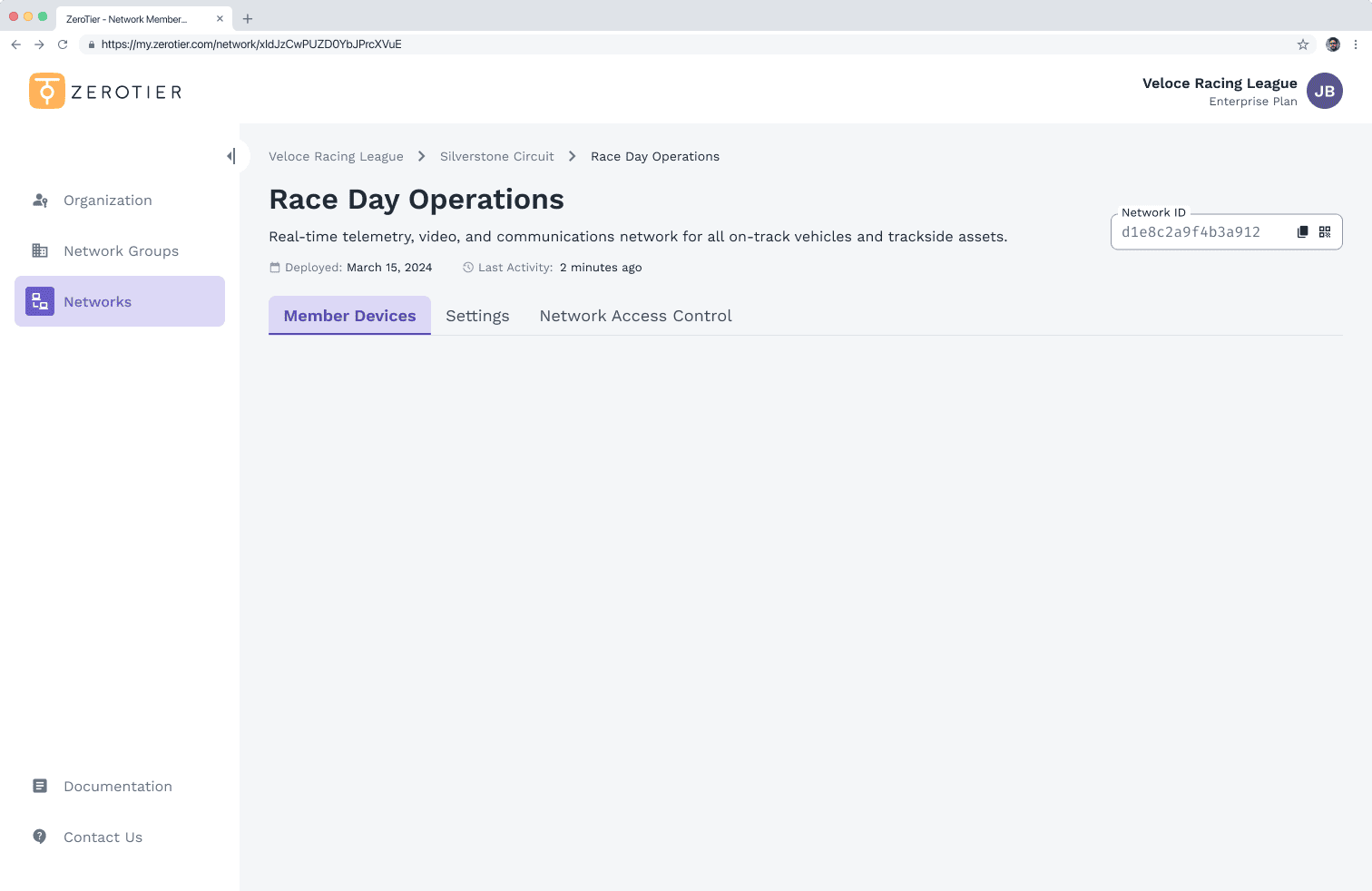The image size is (1372, 891).
Task: Go back using the browser back arrow
Action: coord(16,44)
